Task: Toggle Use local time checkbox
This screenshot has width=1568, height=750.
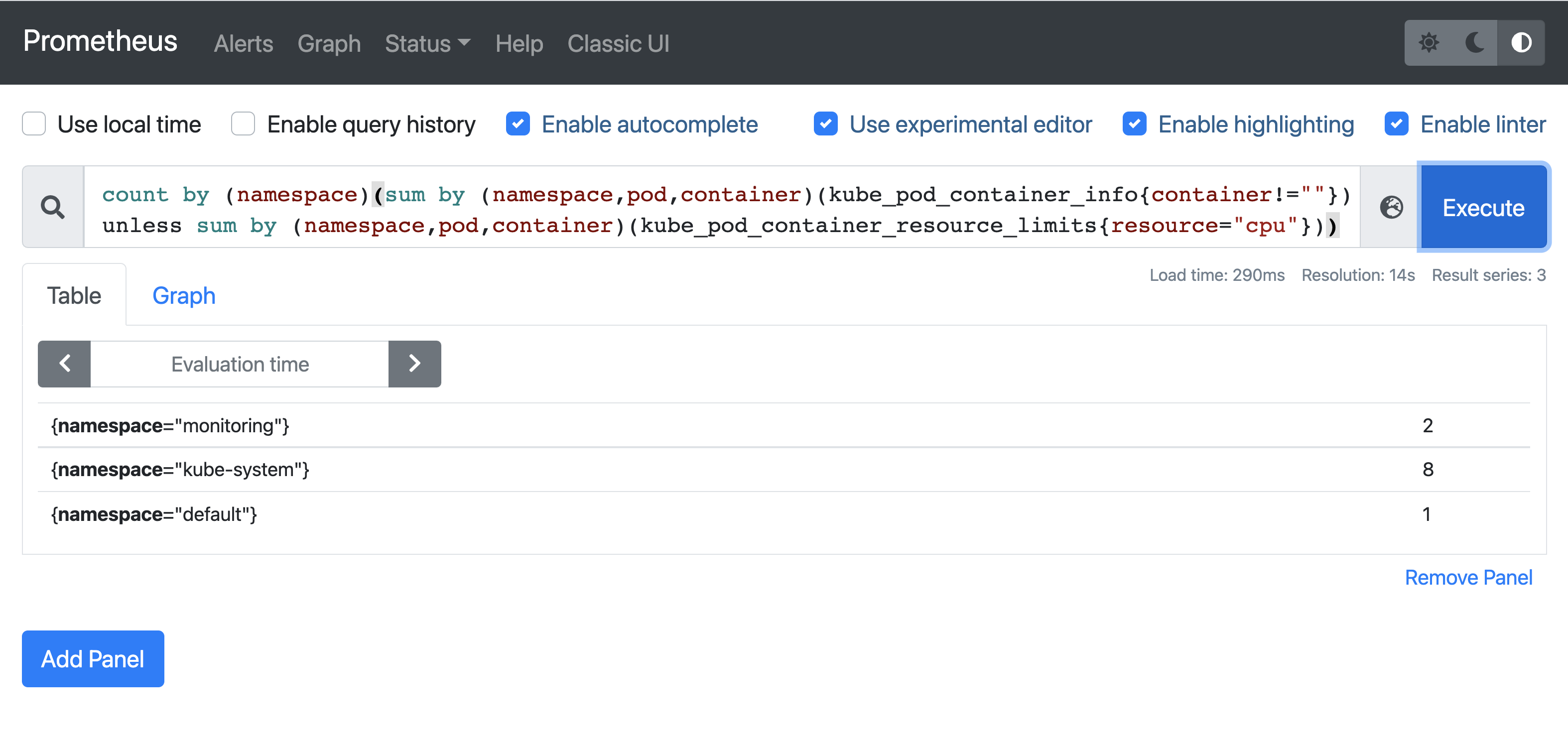Action: 34,124
